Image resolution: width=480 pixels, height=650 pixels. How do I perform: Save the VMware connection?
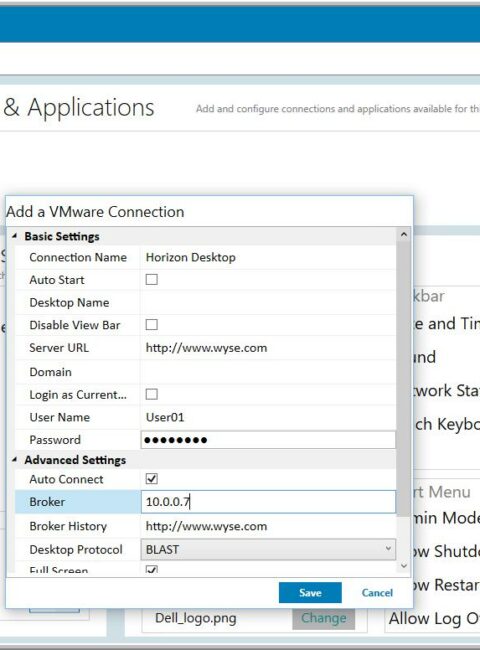310,592
